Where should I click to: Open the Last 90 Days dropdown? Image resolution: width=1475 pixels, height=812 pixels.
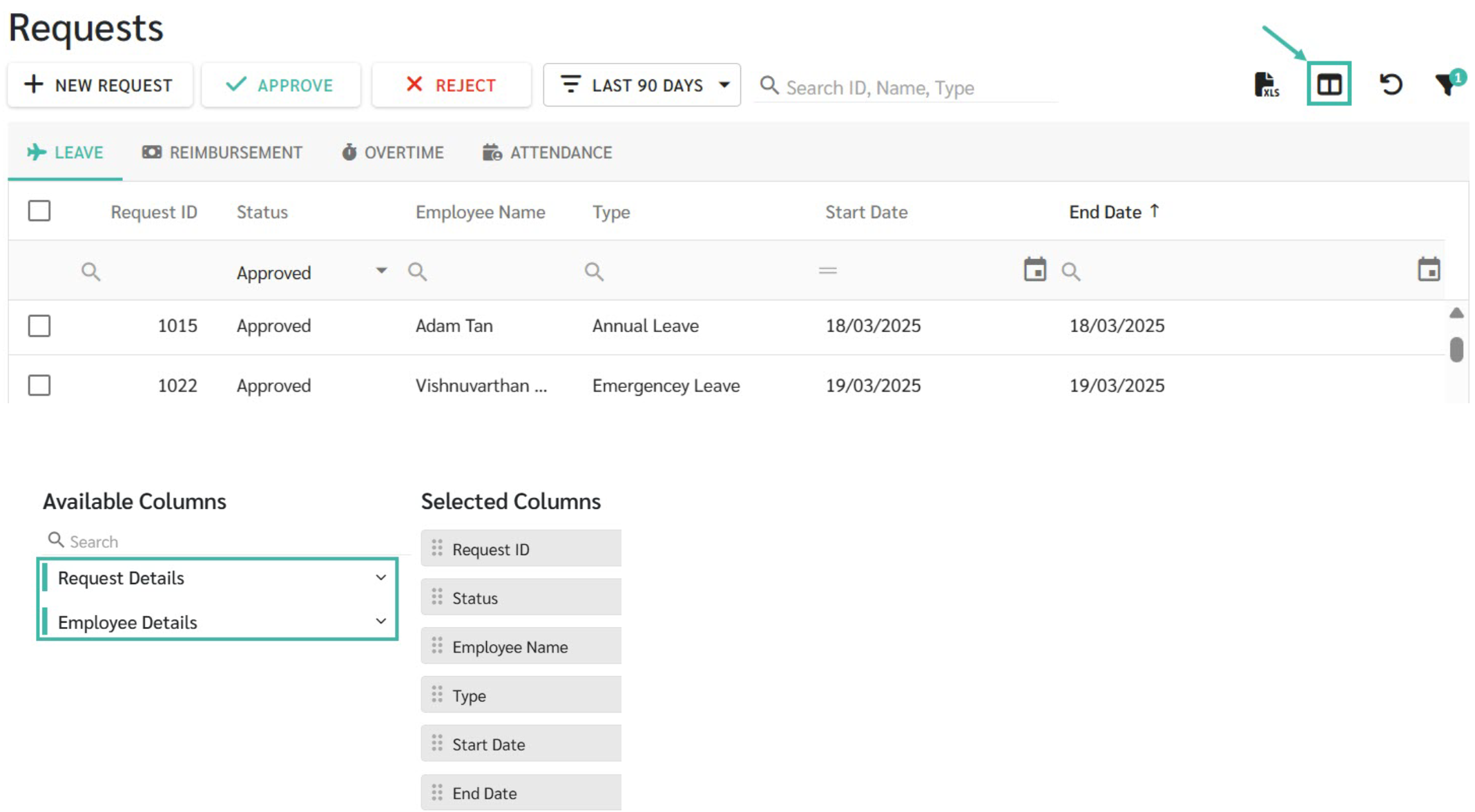coord(642,85)
